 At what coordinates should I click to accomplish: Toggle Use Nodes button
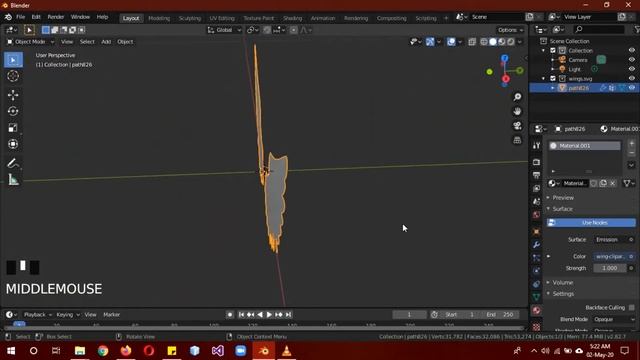tap(591, 223)
